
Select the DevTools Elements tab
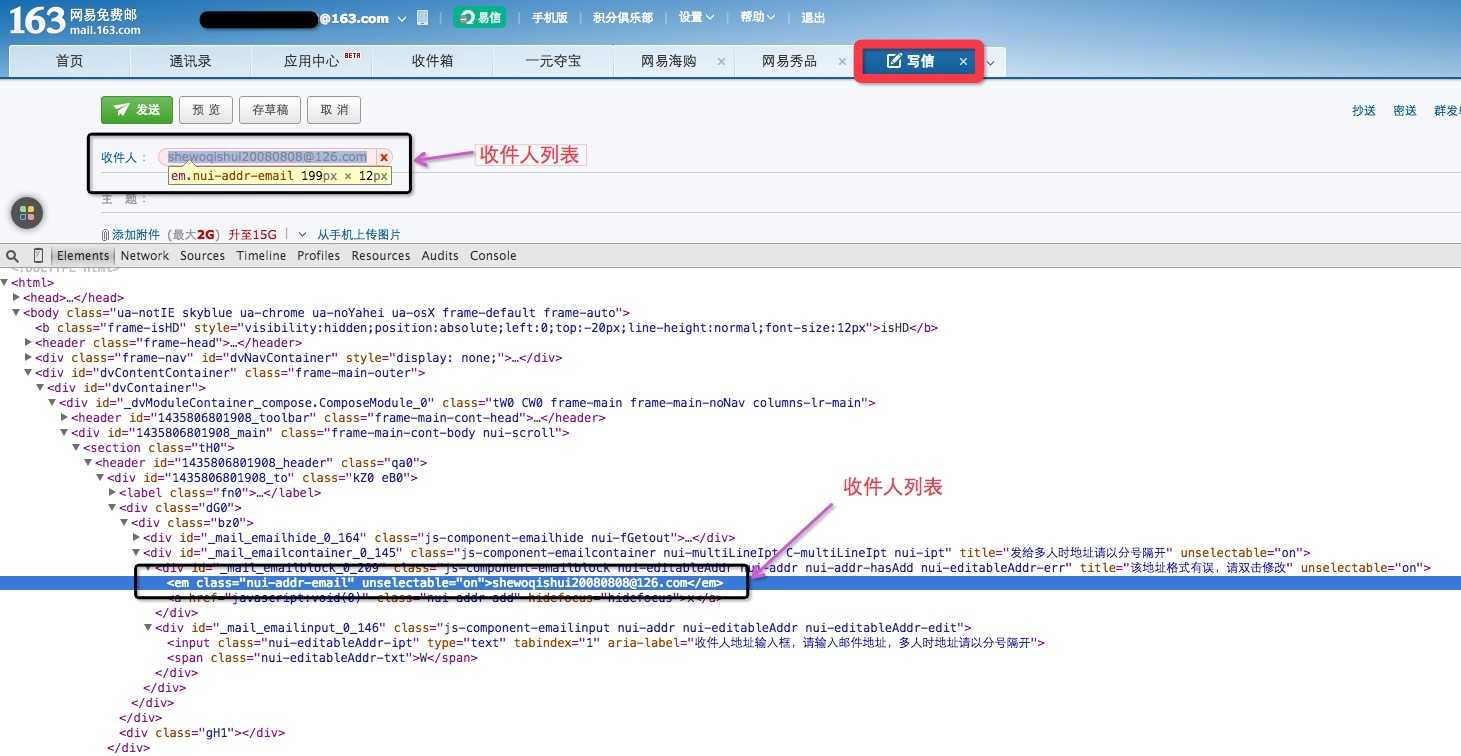coord(82,256)
